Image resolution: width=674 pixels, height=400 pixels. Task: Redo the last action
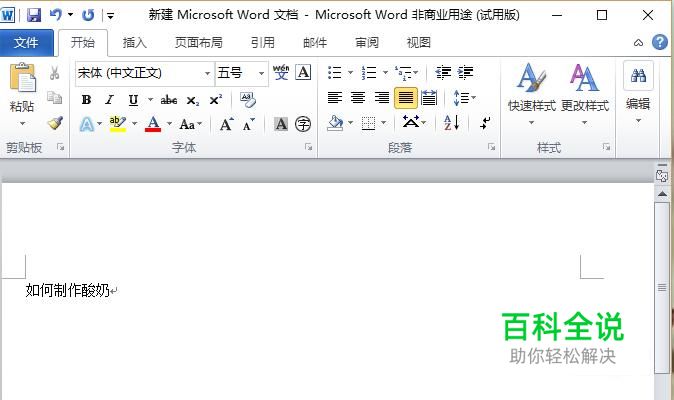pos(88,15)
